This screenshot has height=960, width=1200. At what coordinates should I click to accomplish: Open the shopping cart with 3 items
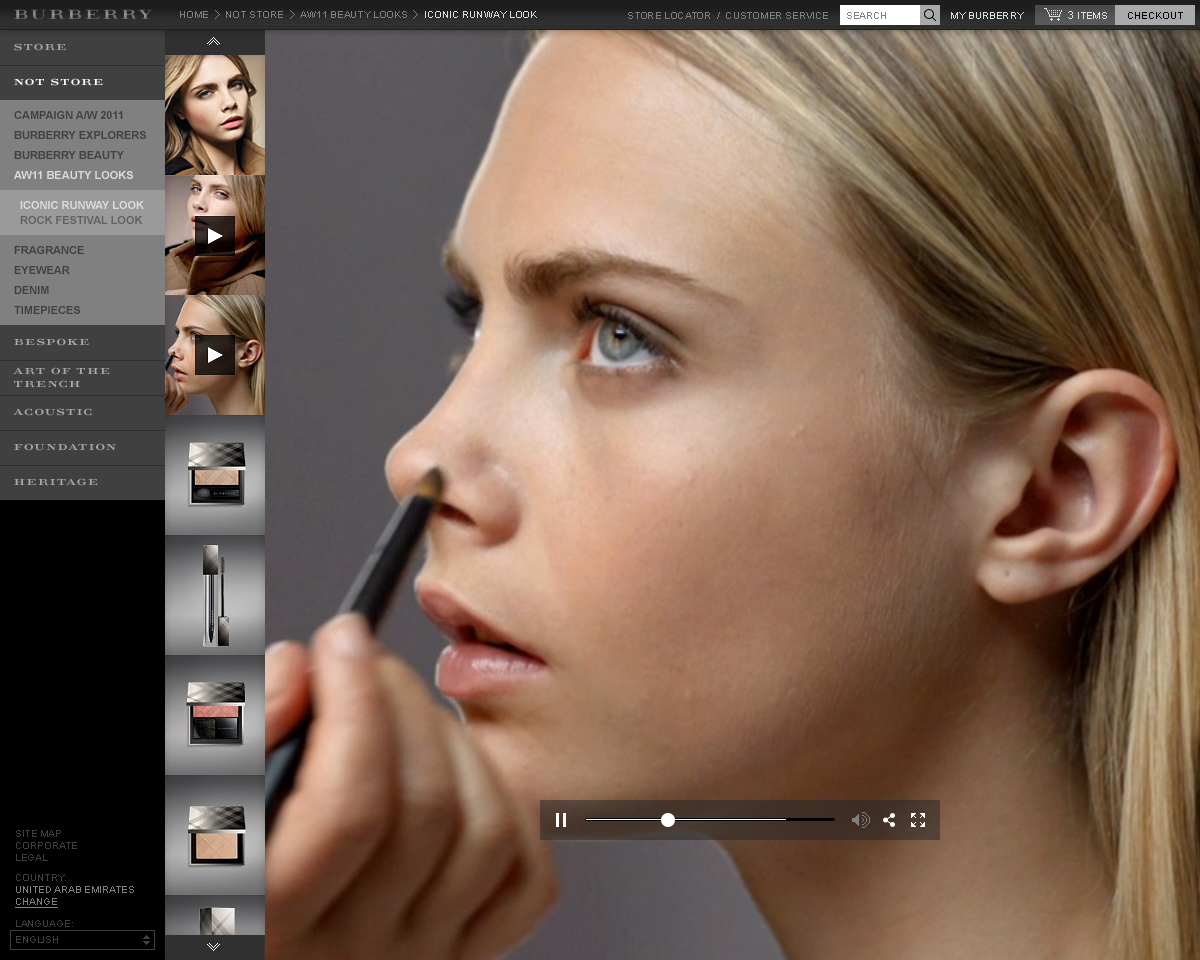tap(1075, 15)
